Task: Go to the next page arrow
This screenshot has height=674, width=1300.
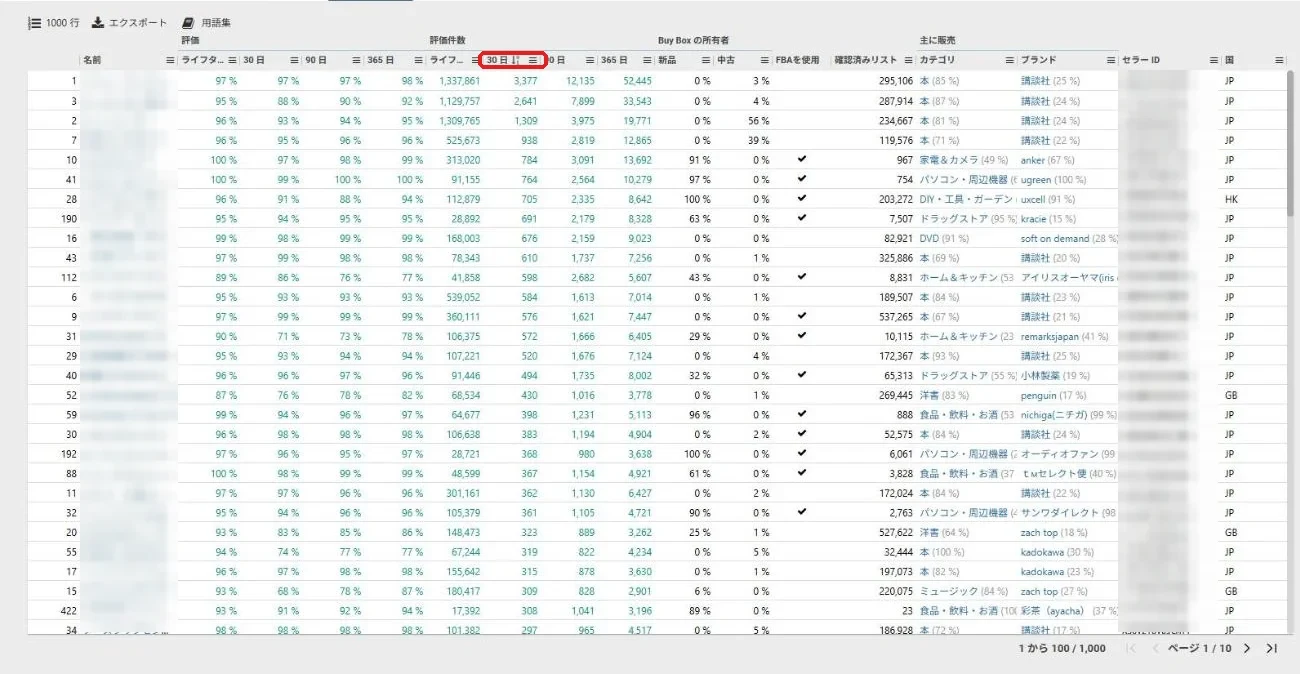Action: tap(1247, 648)
